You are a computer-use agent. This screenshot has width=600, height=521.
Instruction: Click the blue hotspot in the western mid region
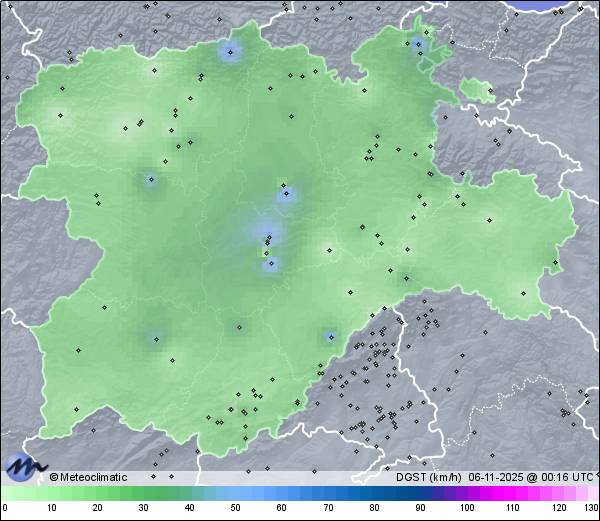[151, 181]
